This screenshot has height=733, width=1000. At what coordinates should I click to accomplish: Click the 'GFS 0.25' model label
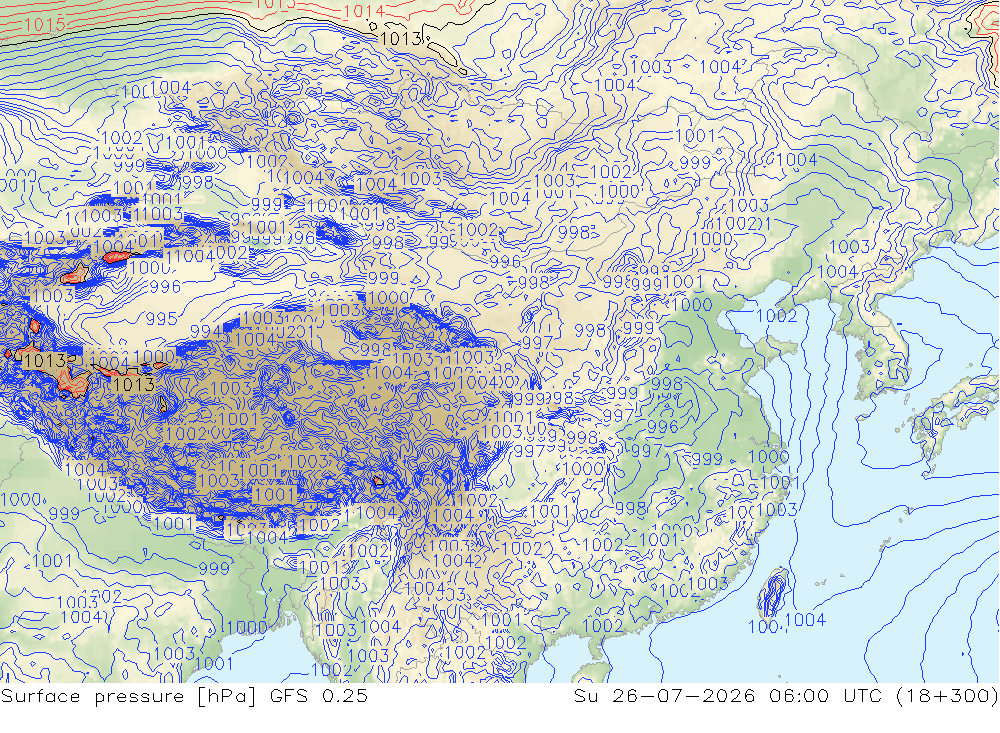(319, 696)
